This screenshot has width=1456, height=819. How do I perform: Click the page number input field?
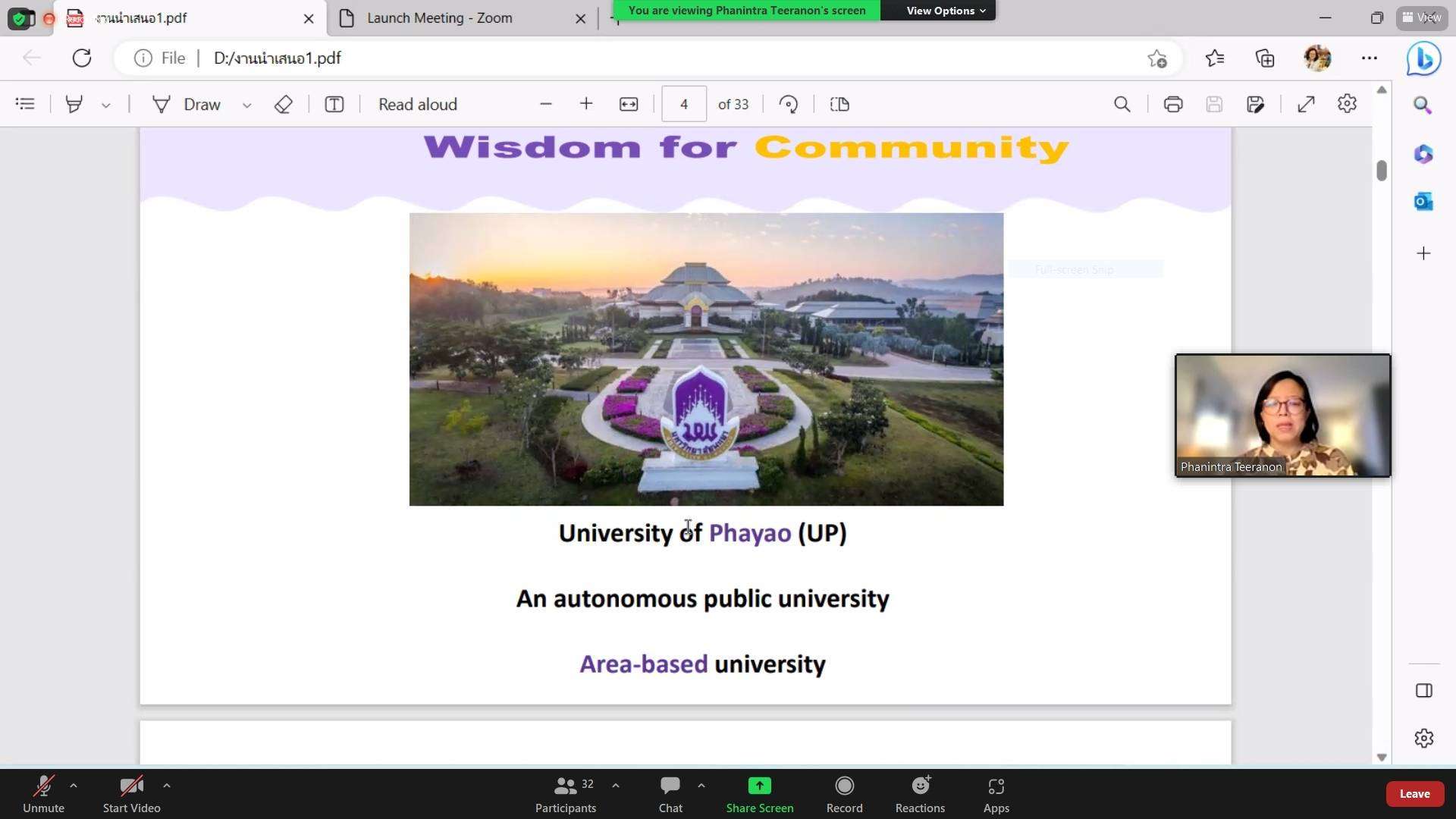(683, 105)
